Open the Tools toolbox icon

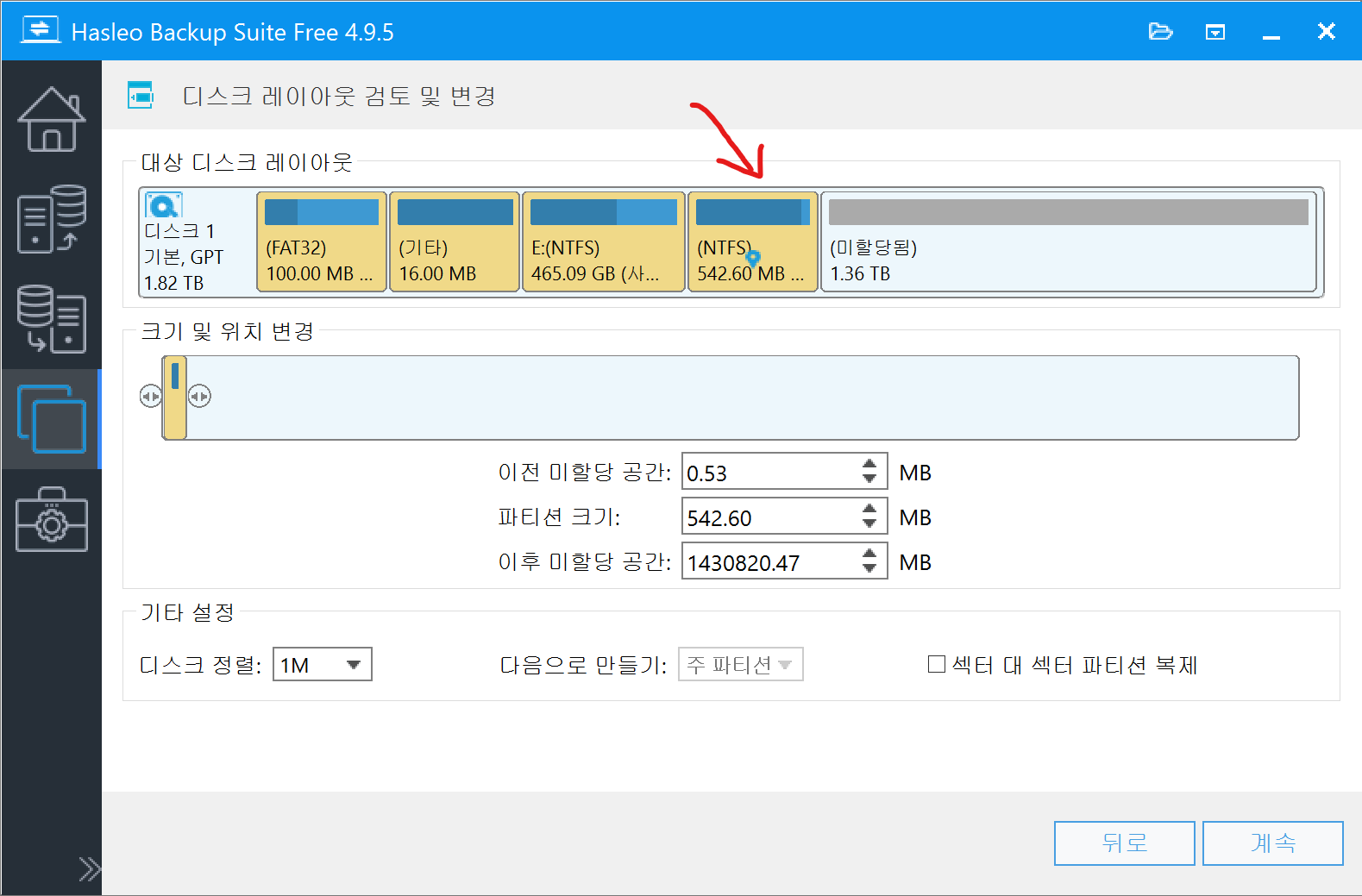(x=52, y=519)
